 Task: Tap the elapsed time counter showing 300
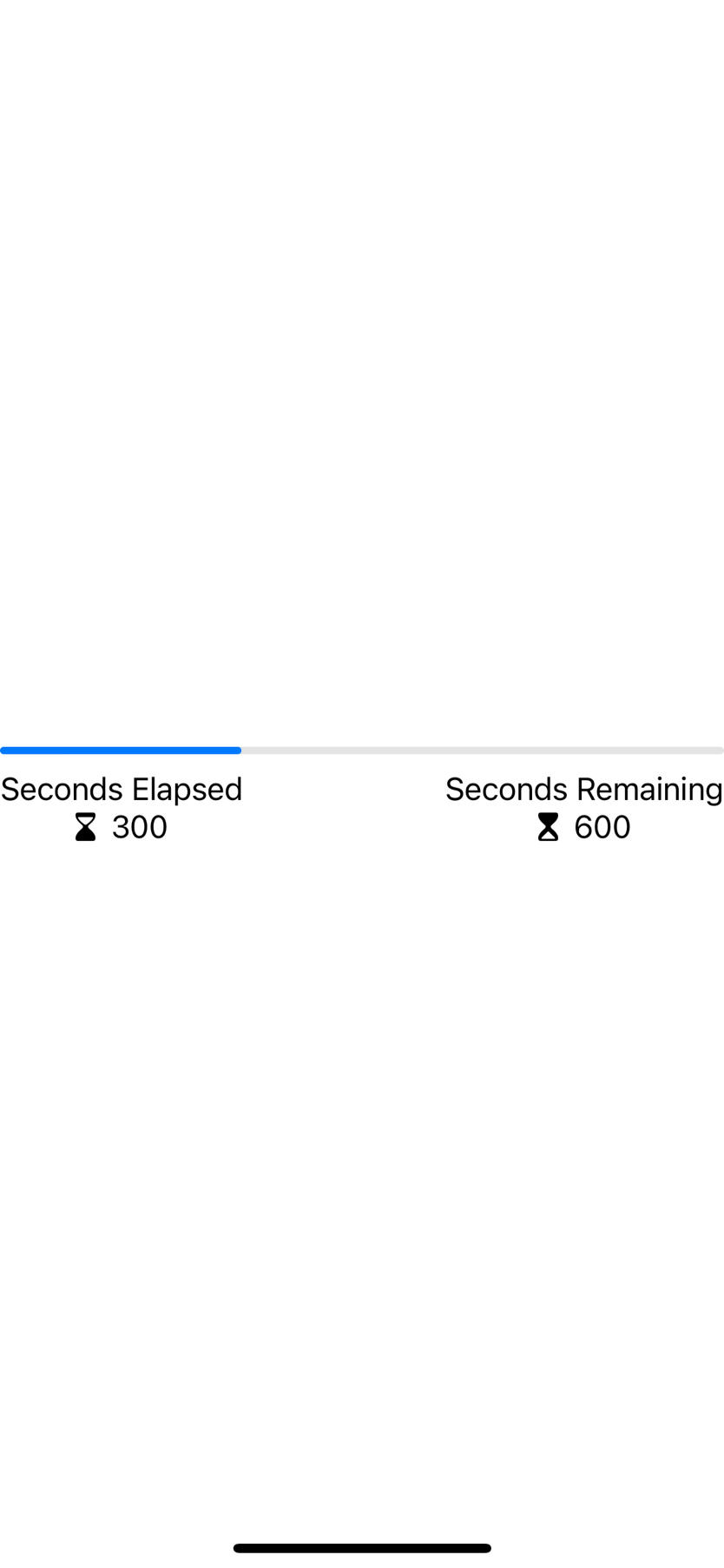coord(139,826)
